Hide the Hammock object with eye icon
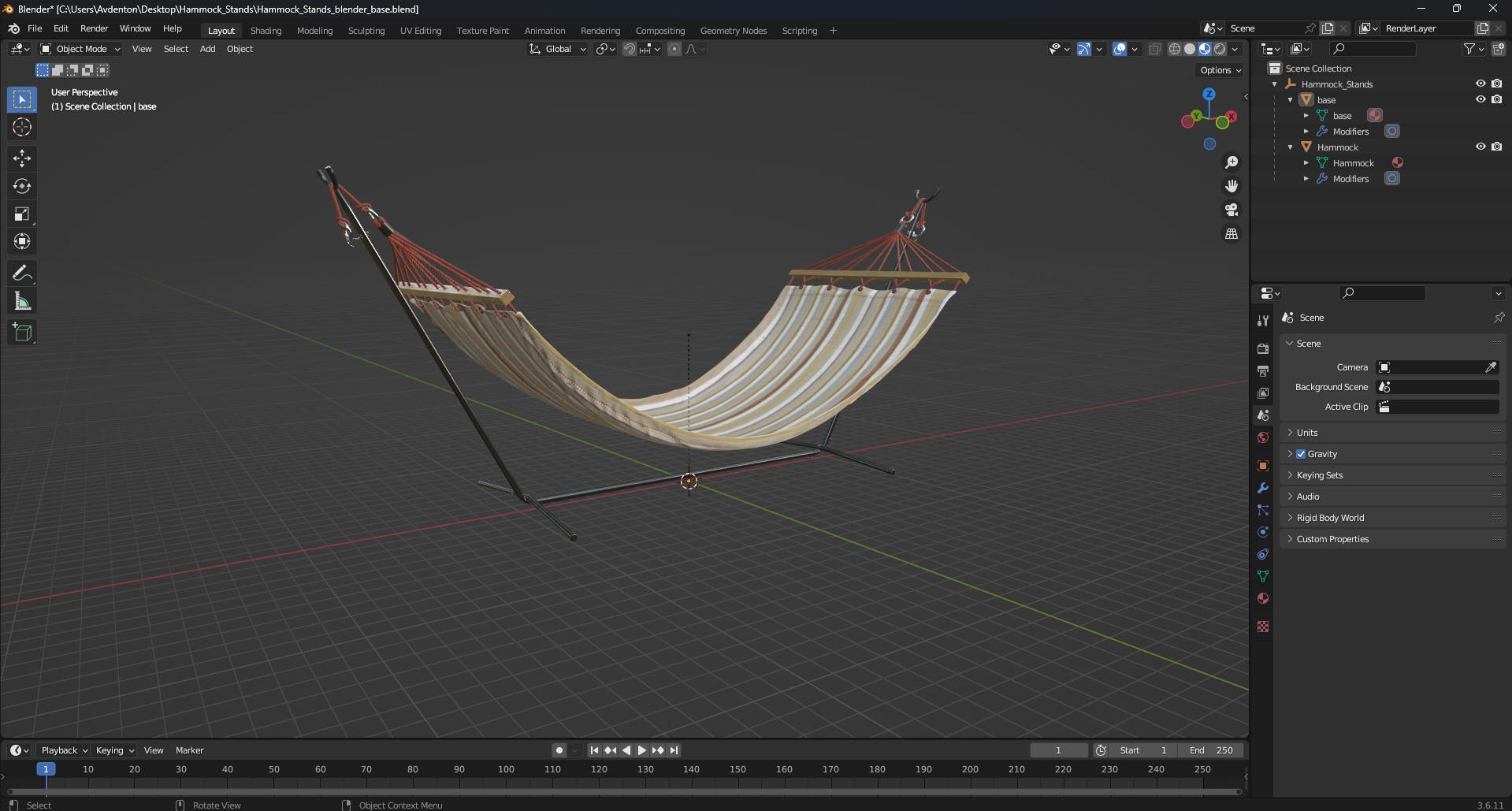 [1480, 147]
